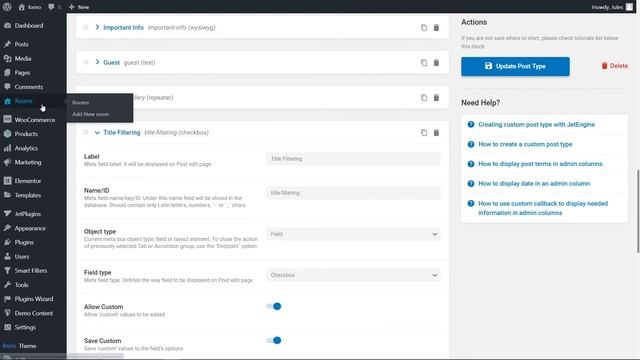The width and height of the screenshot is (640, 360).
Task: Click Update Post Type button
Action: (x=515, y=66)
